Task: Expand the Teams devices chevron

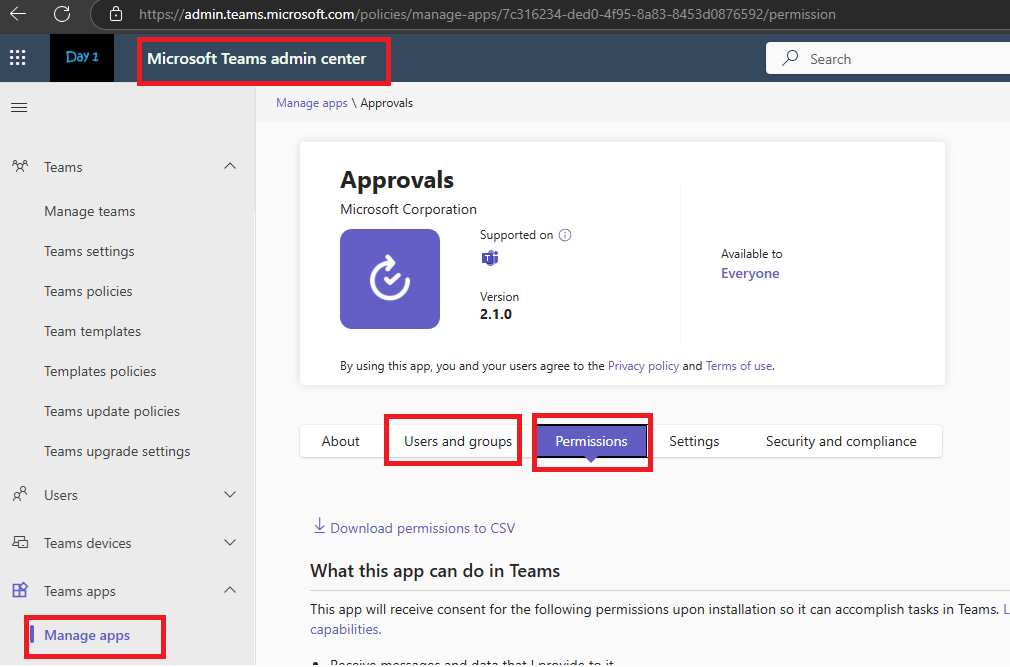Action: tap(230, 542)
